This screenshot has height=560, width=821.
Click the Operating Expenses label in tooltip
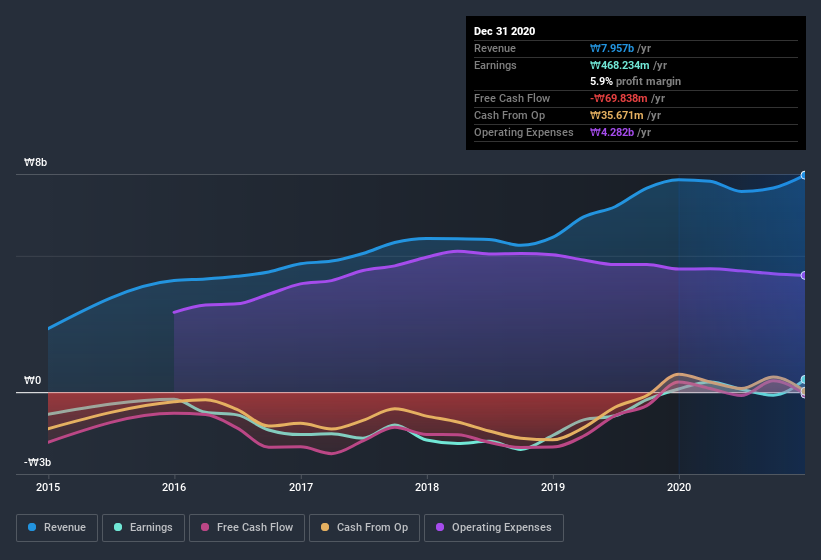524,132
